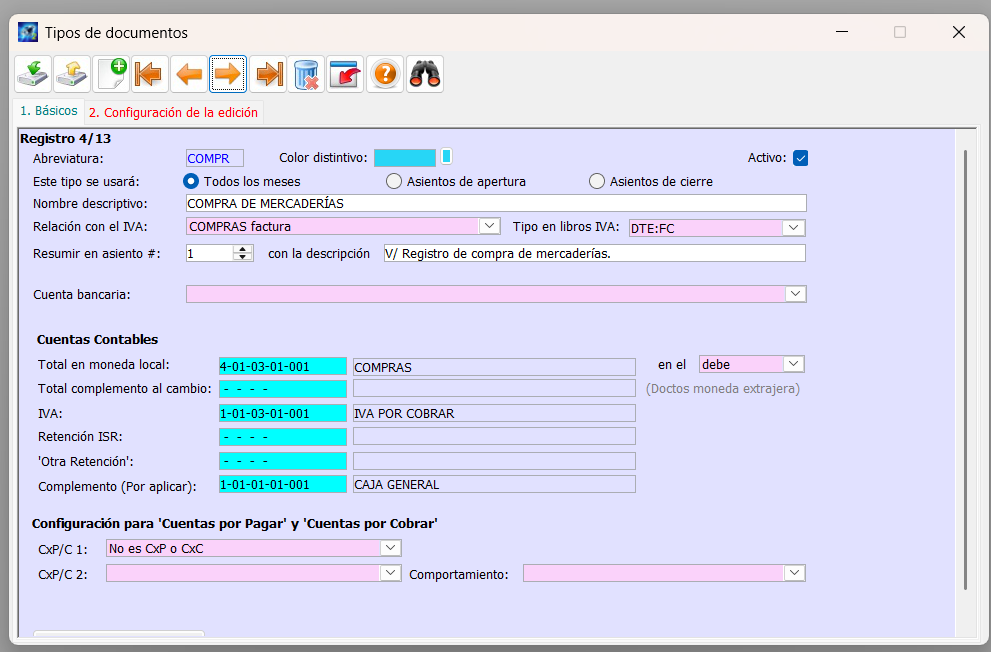Delete record using the trash bin icon
Viewport: 991px width, 652px height.
307,74
